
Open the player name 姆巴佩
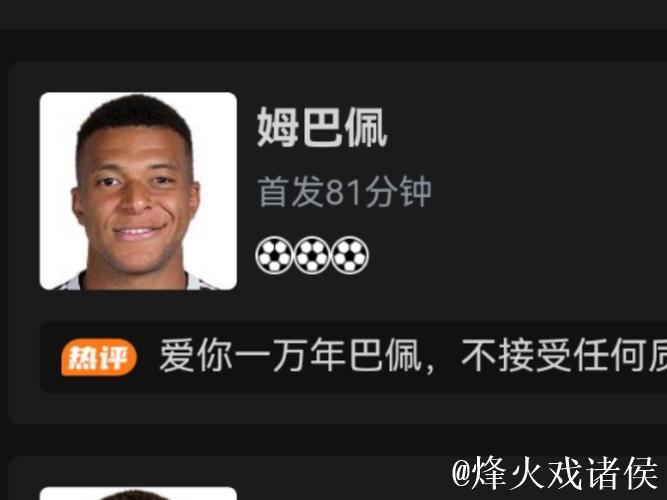322,127
